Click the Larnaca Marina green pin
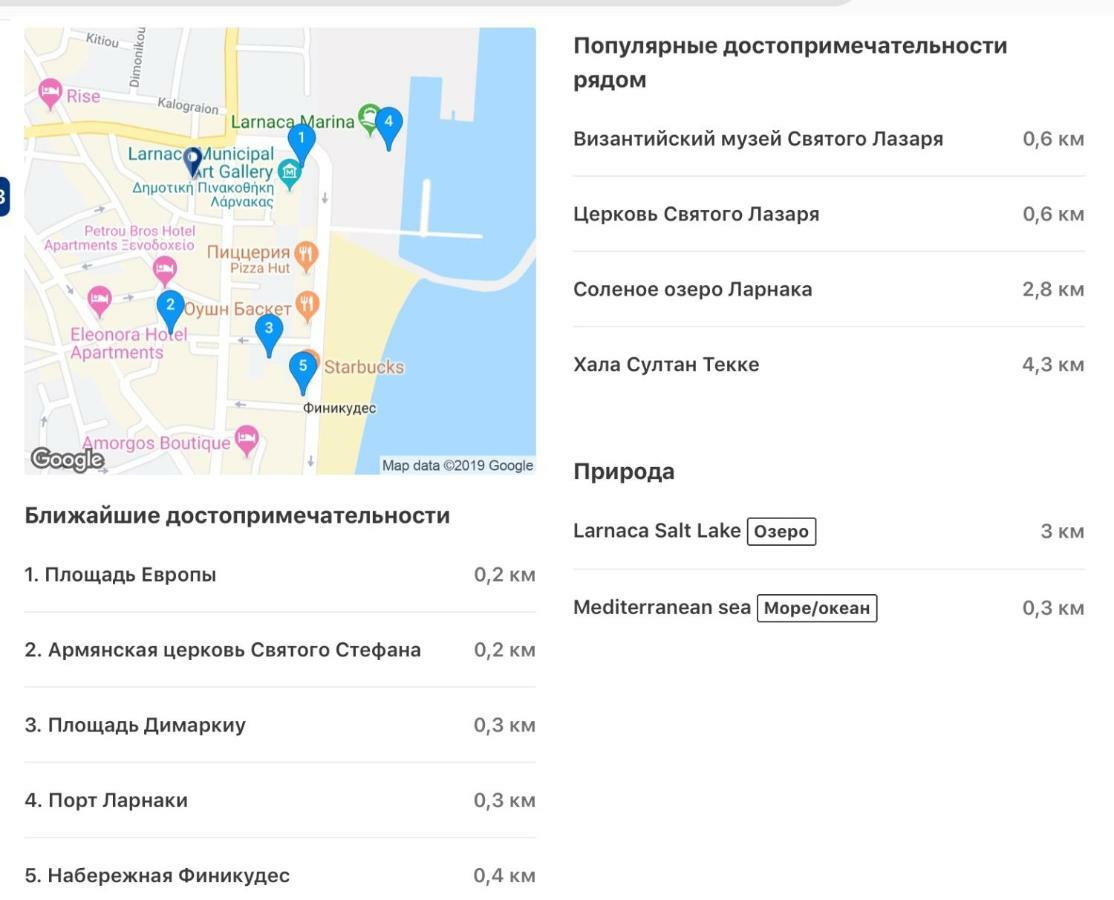Viewport: 1114px width, 900px height. [369, 119]
